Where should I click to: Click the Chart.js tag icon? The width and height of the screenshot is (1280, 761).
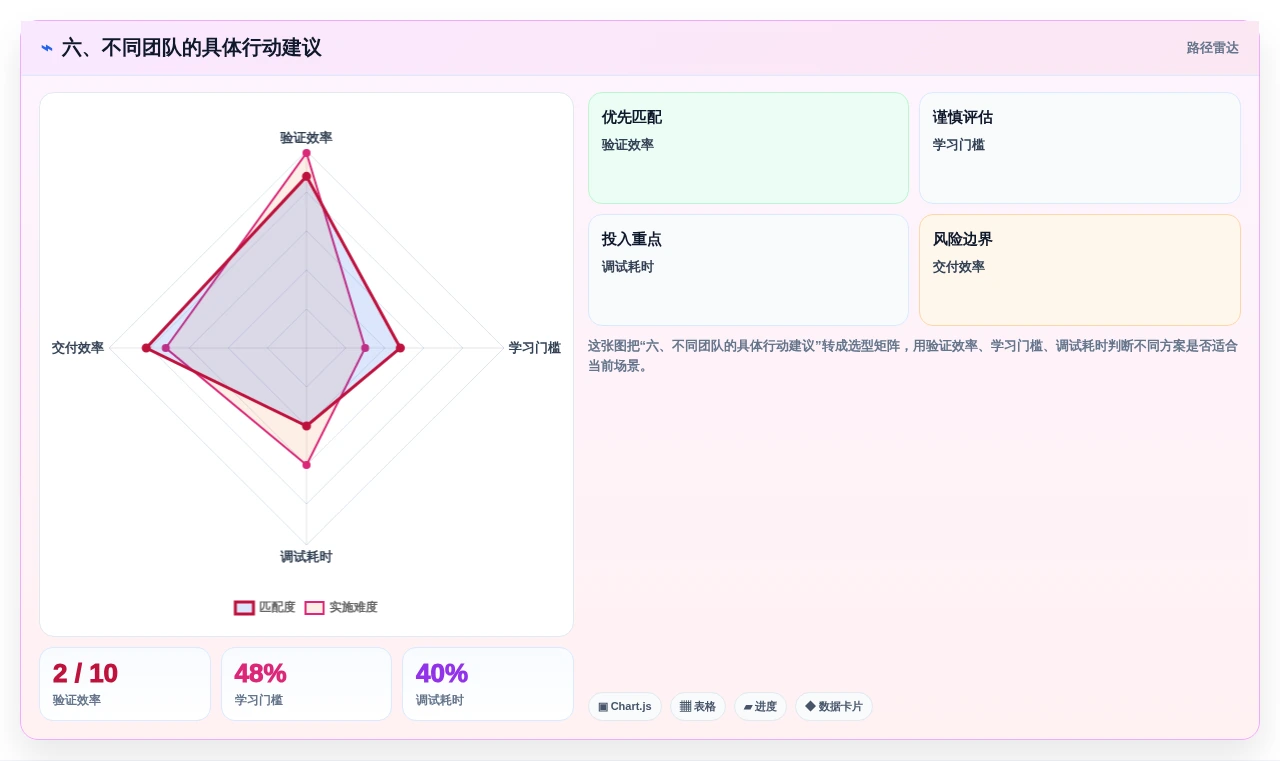click(x=603, y=707)
